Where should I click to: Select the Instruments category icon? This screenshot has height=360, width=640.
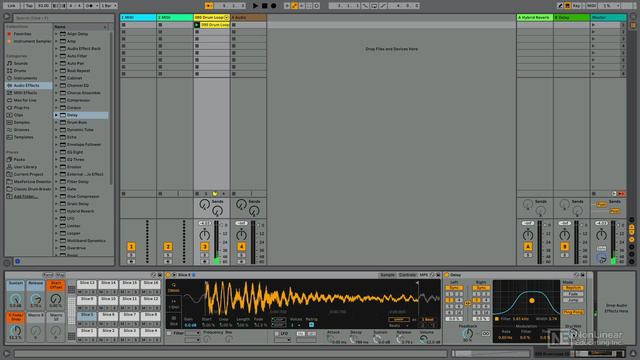[x=9, y=78]
